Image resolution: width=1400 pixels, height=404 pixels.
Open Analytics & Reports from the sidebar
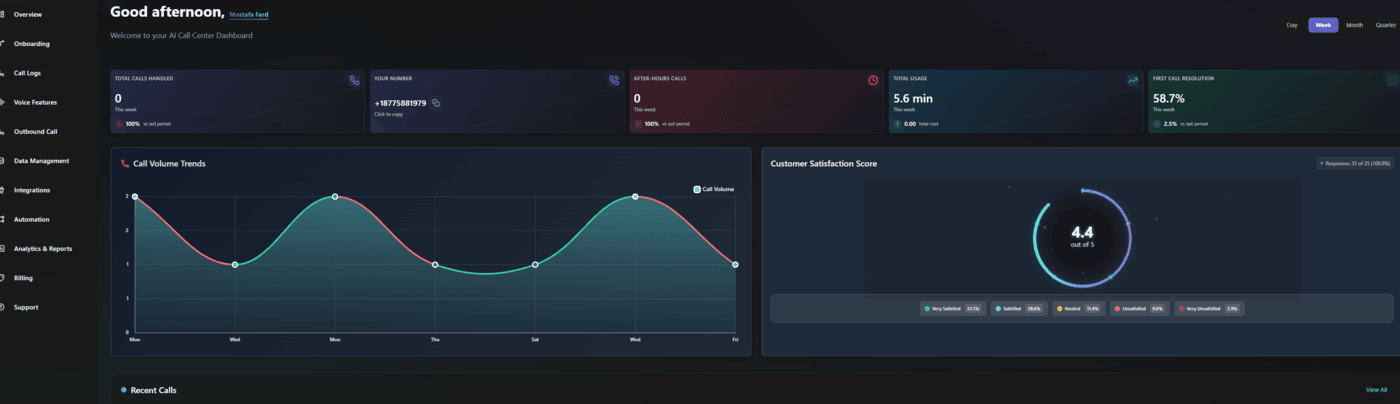(42, 248)
